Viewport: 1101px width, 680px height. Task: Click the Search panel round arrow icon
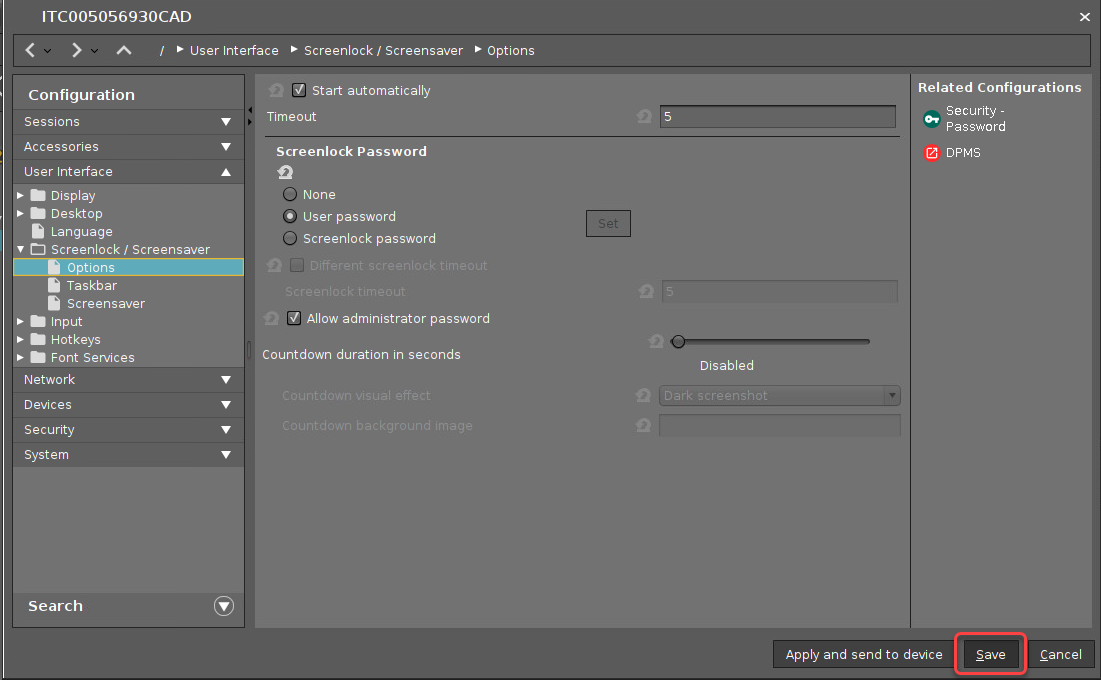224,606
